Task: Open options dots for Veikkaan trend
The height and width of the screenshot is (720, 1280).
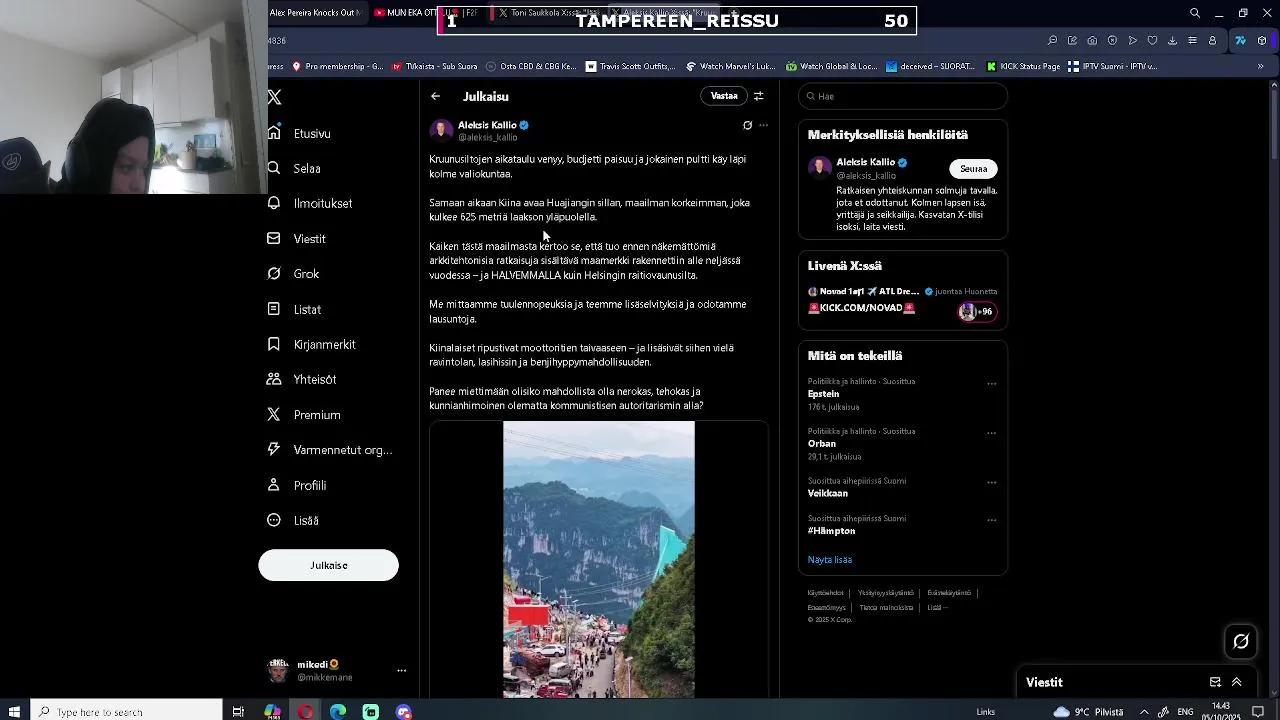Action: tap(992, 482)
